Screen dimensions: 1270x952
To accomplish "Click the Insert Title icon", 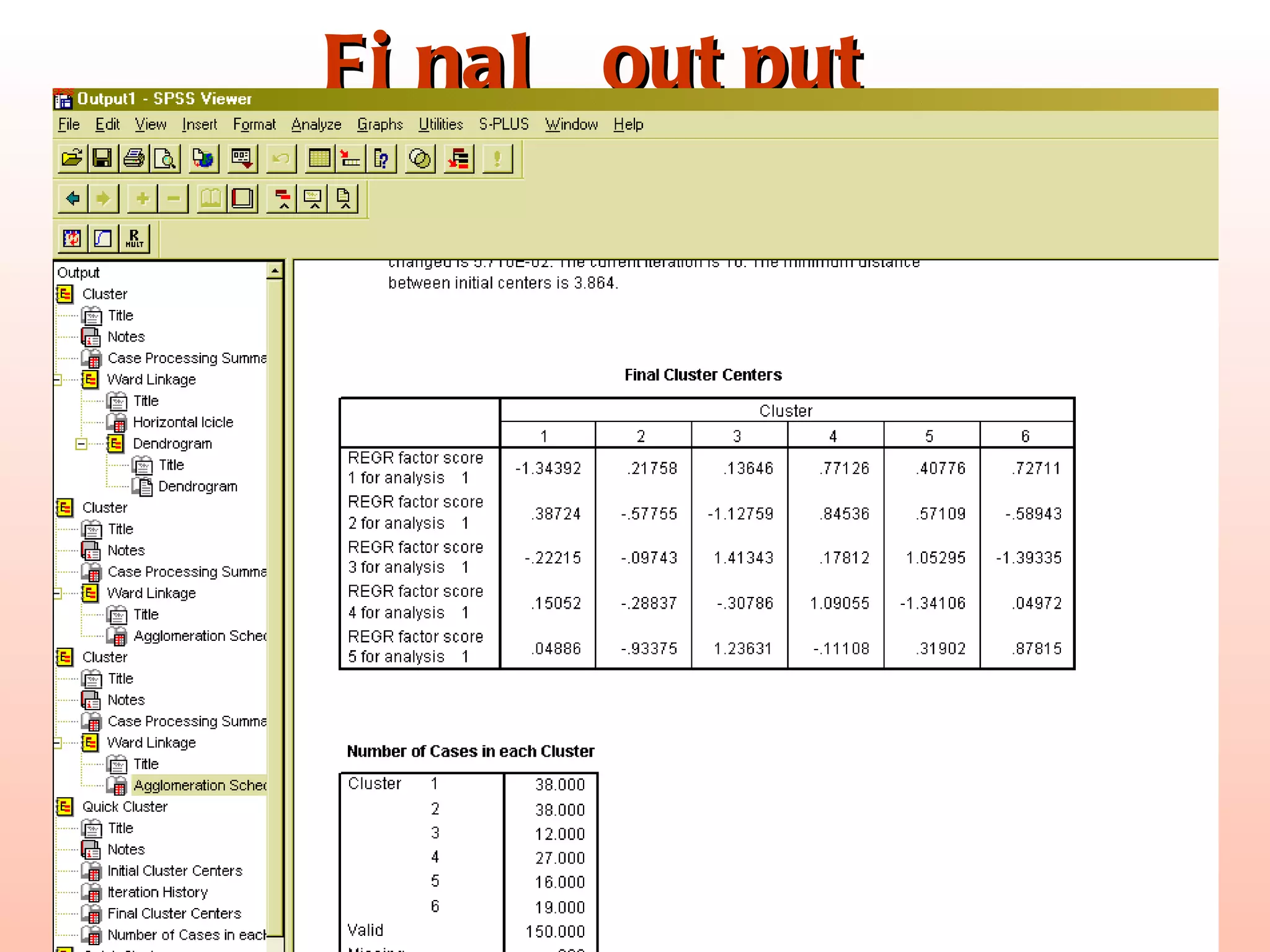I will (x=313, y=199).
